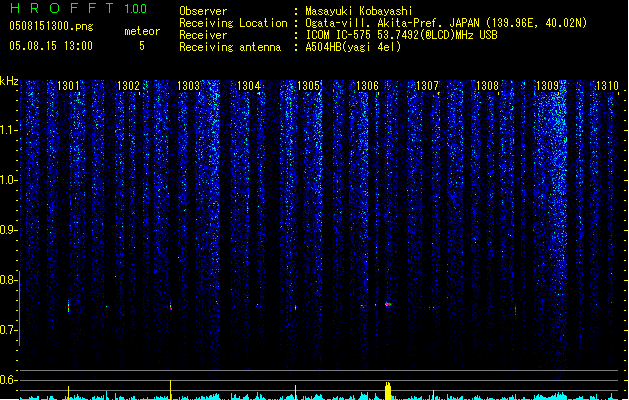Click the 1308 time marker

(487, 86)
